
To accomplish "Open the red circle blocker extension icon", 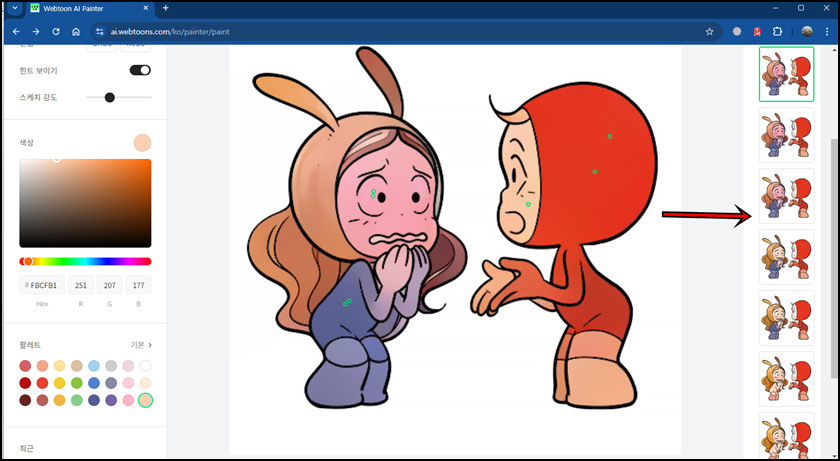I will point(757,32).
